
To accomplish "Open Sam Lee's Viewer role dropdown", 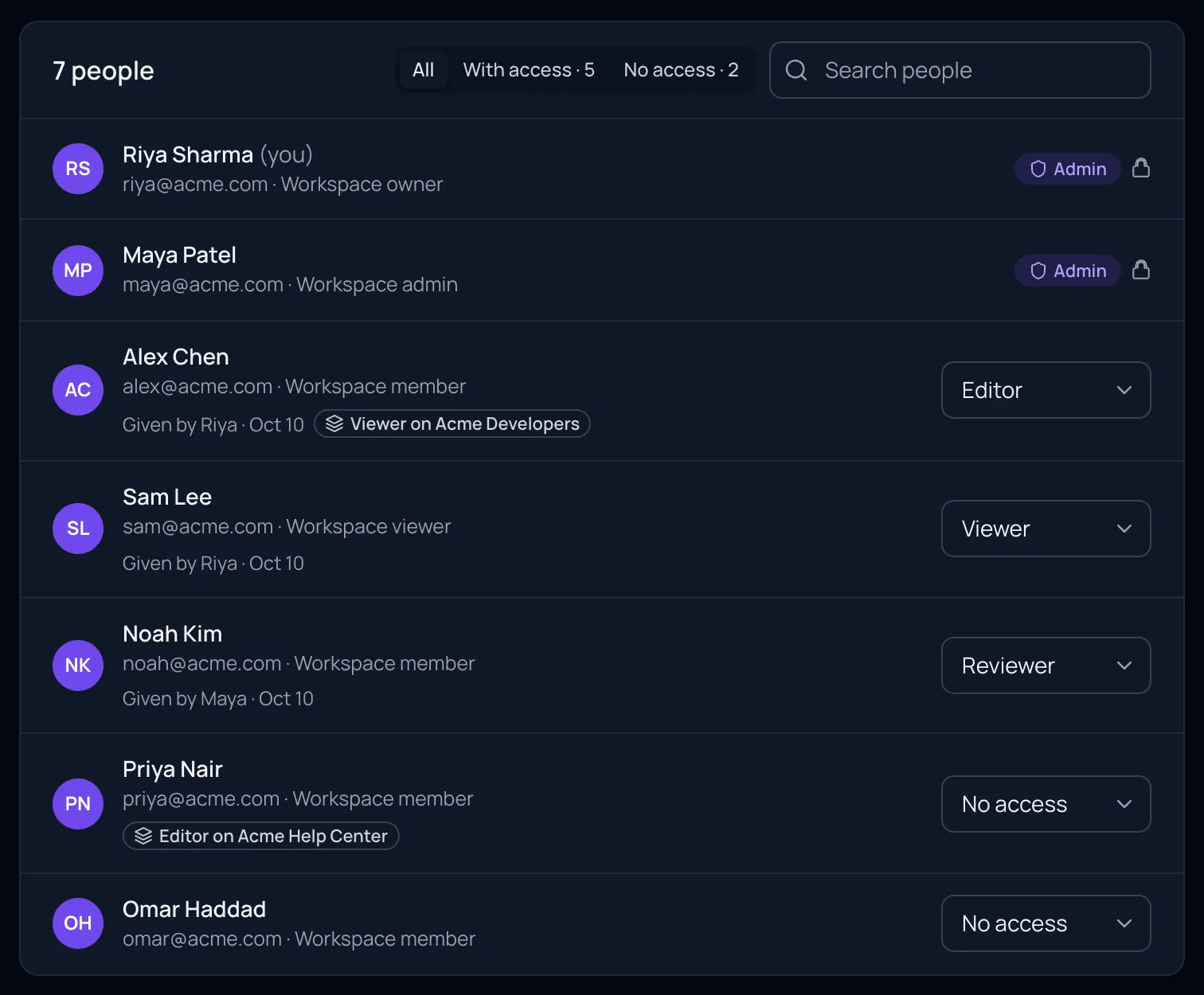I will 1046,529.
